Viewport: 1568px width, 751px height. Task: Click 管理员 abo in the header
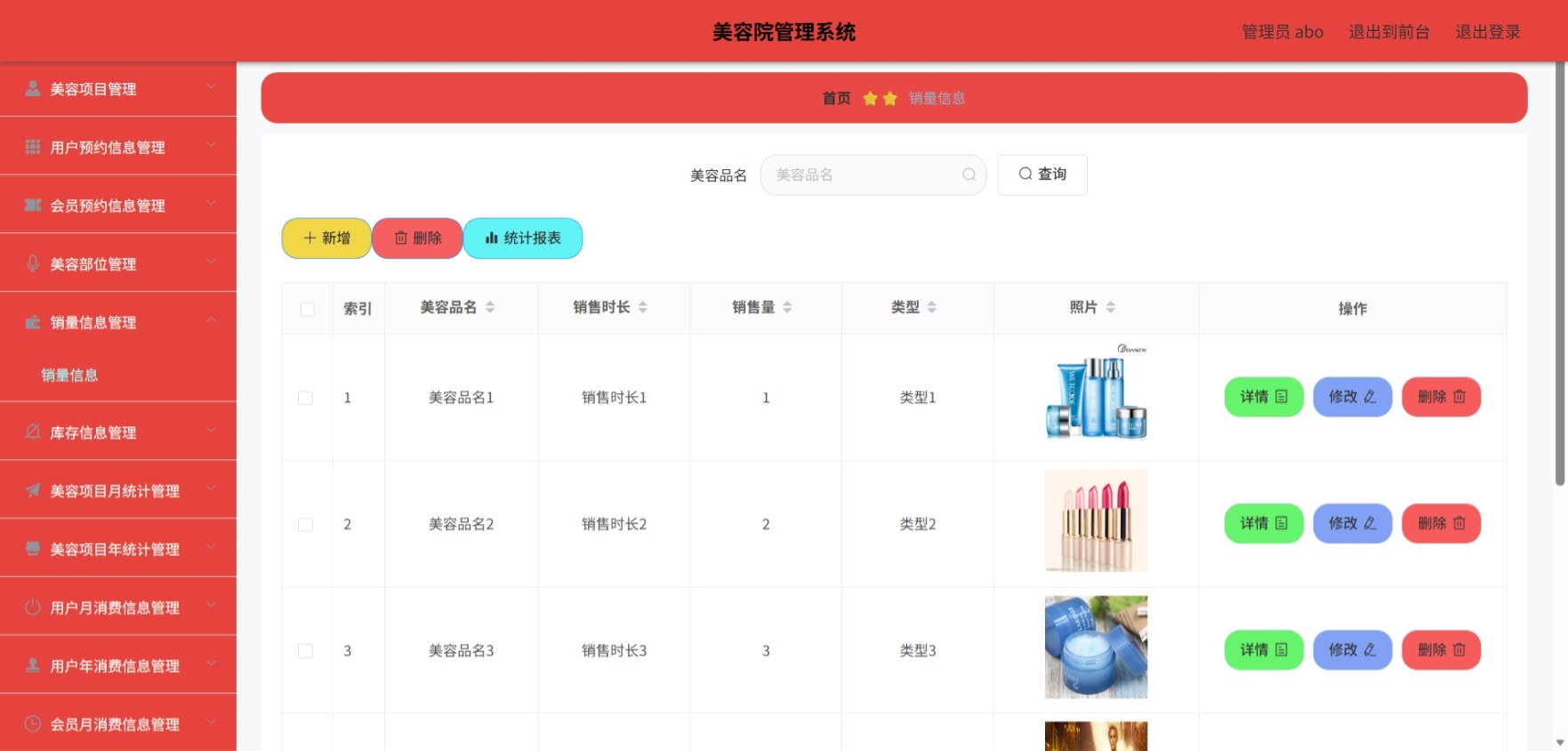[1283, 32]
